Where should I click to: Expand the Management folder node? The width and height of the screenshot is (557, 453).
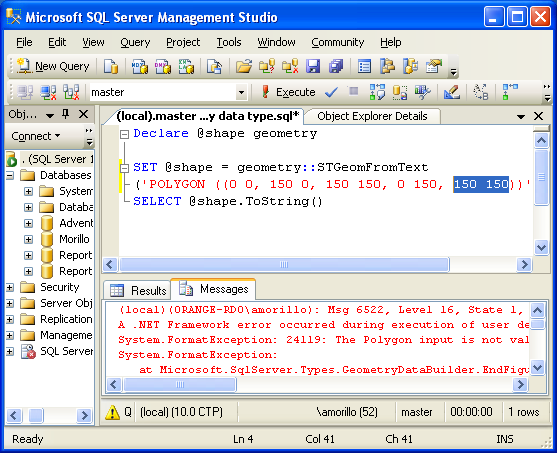[x=10, y=335]
